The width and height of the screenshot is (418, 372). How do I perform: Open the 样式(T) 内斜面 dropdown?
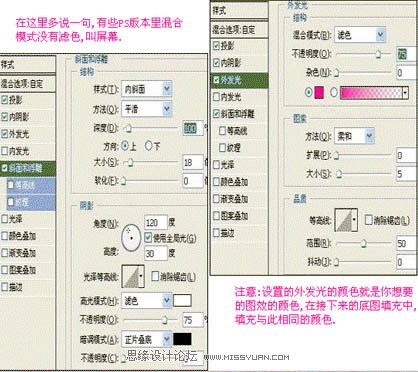(147, 89)
